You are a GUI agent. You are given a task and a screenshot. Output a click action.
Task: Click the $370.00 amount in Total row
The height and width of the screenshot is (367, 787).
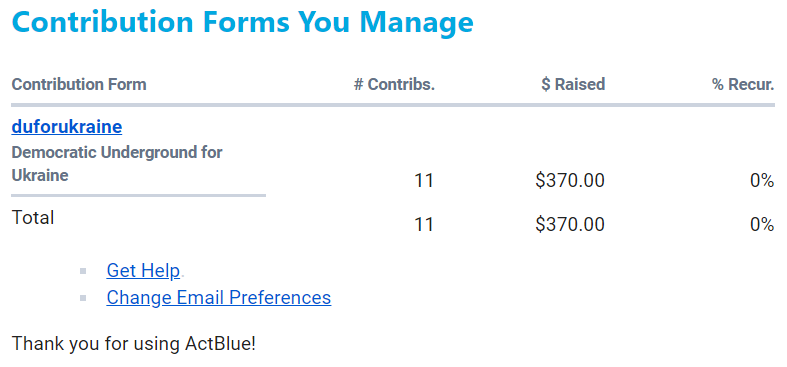click(x=570, y=224)
